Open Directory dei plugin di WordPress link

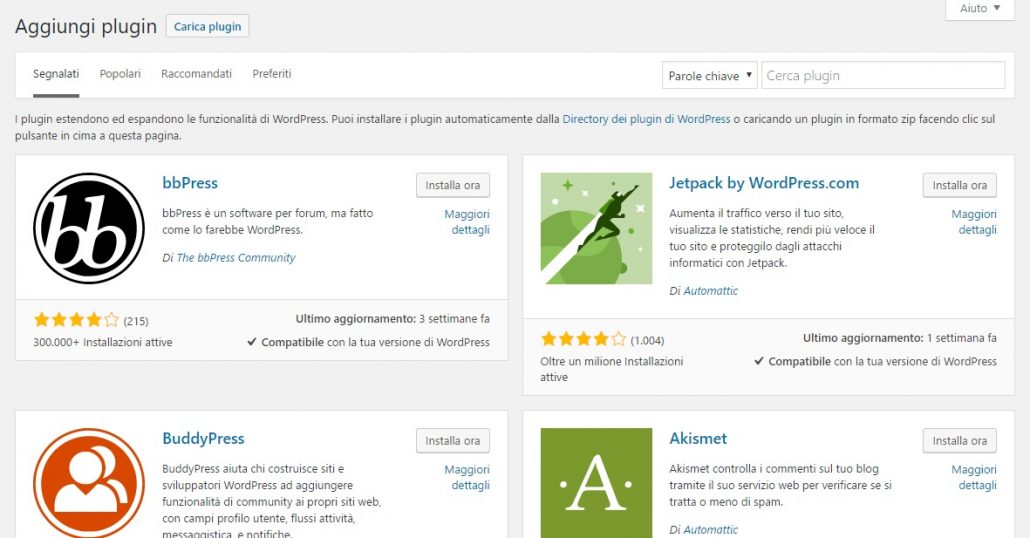(646, 119)
